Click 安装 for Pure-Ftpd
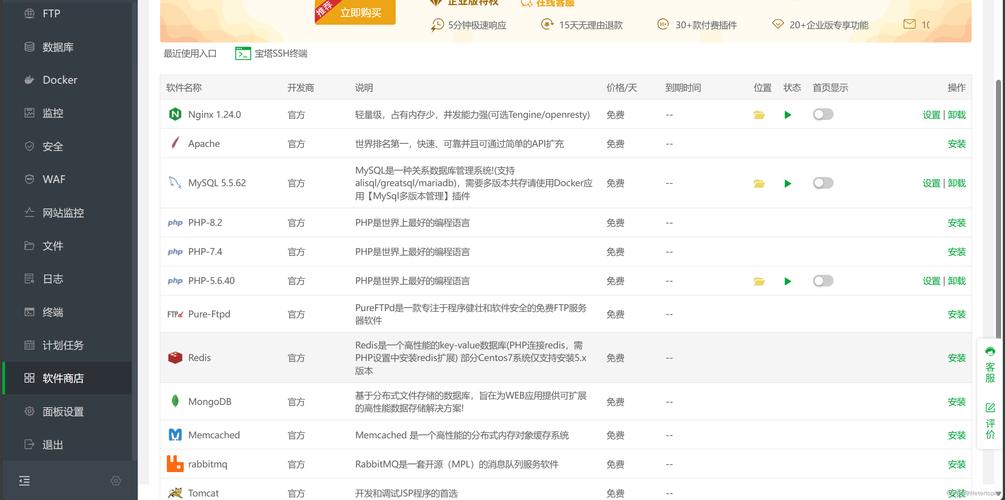The height and width of the screenshot is (500, 1005). point(957,314)
